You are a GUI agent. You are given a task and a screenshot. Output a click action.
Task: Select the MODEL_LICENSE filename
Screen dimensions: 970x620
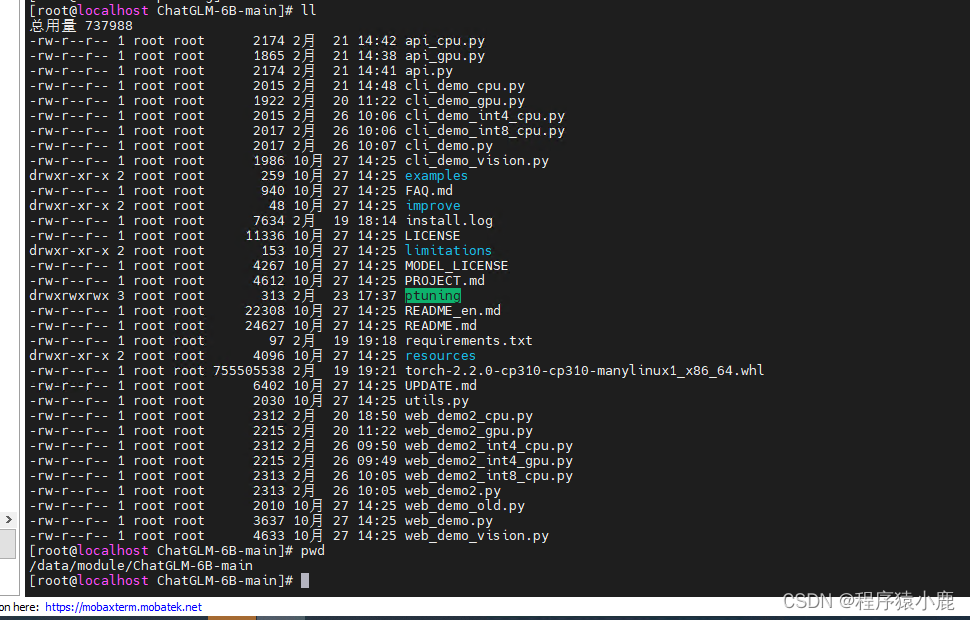pyautogui.click(x=457, y=266)
